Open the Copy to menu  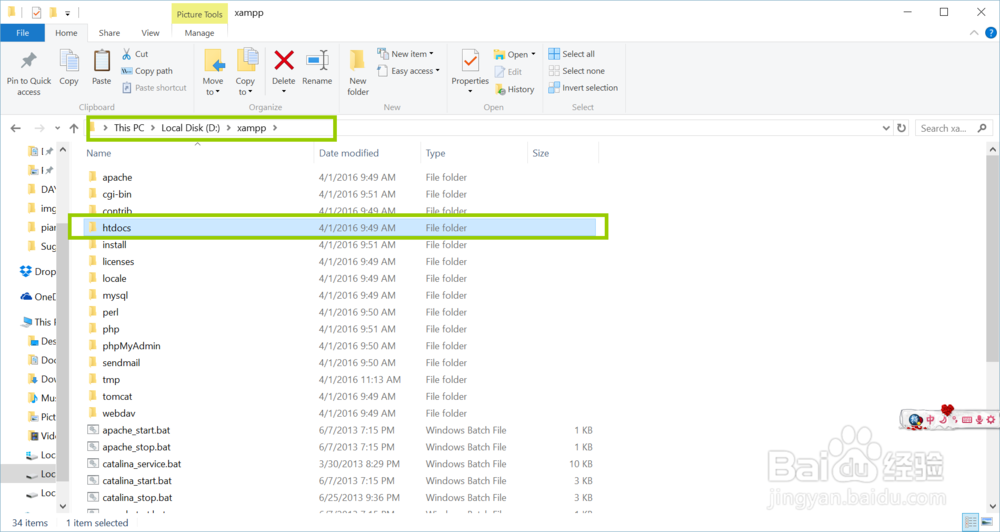[245, 72]
